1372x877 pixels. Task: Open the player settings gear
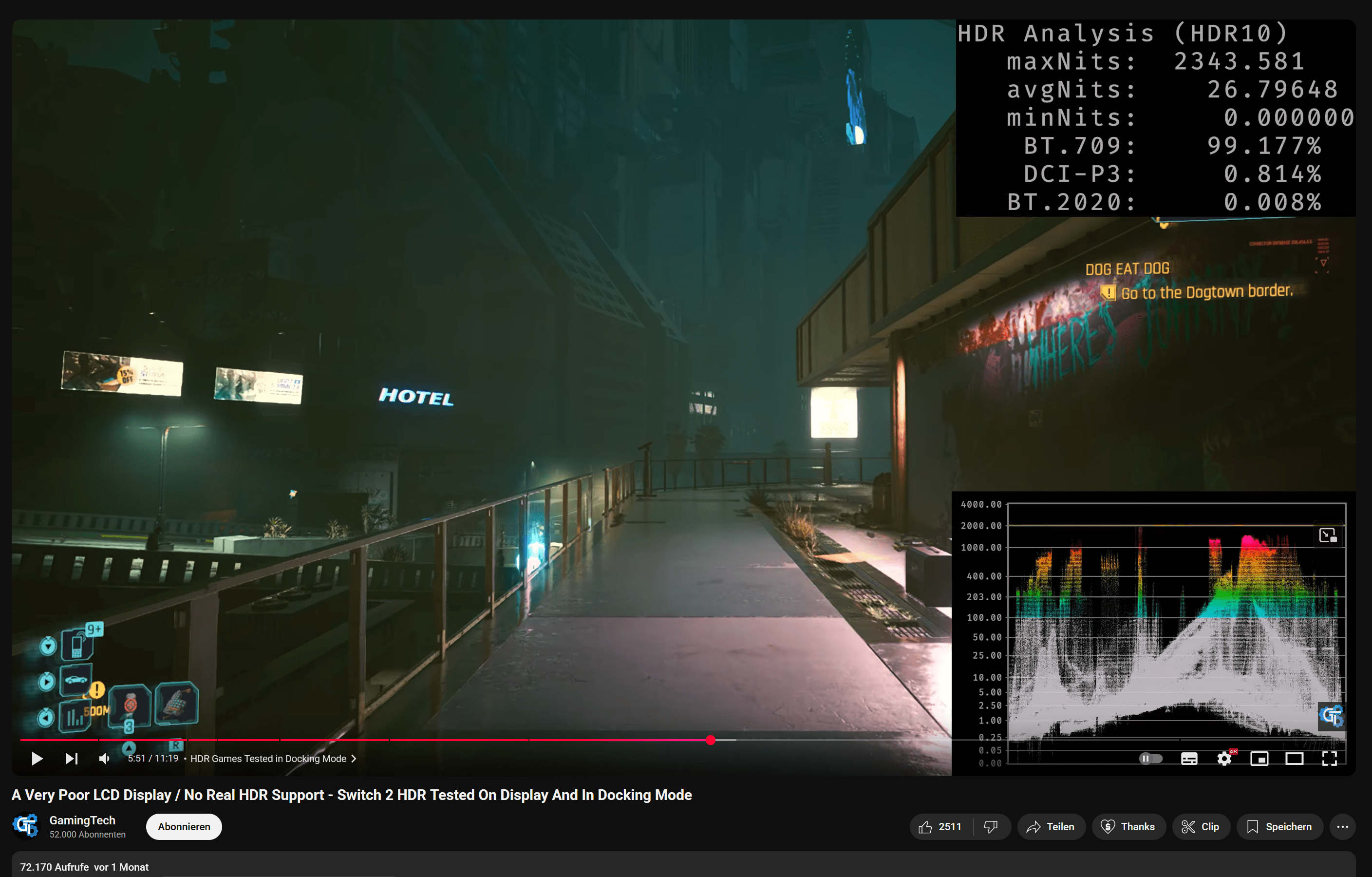1224,759
